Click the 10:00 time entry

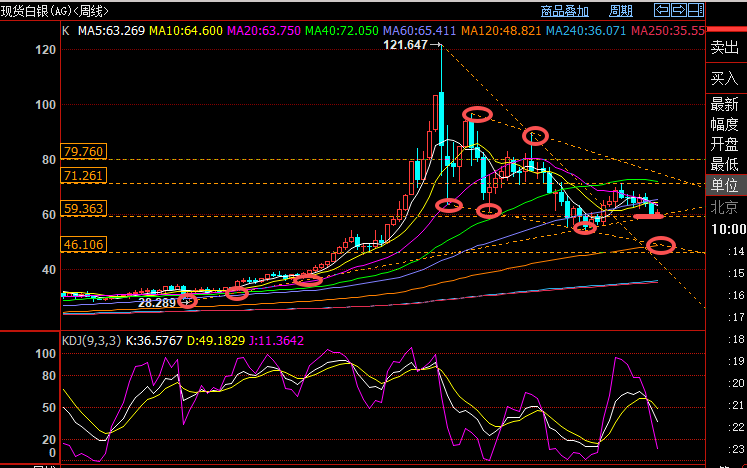[728, 229]
